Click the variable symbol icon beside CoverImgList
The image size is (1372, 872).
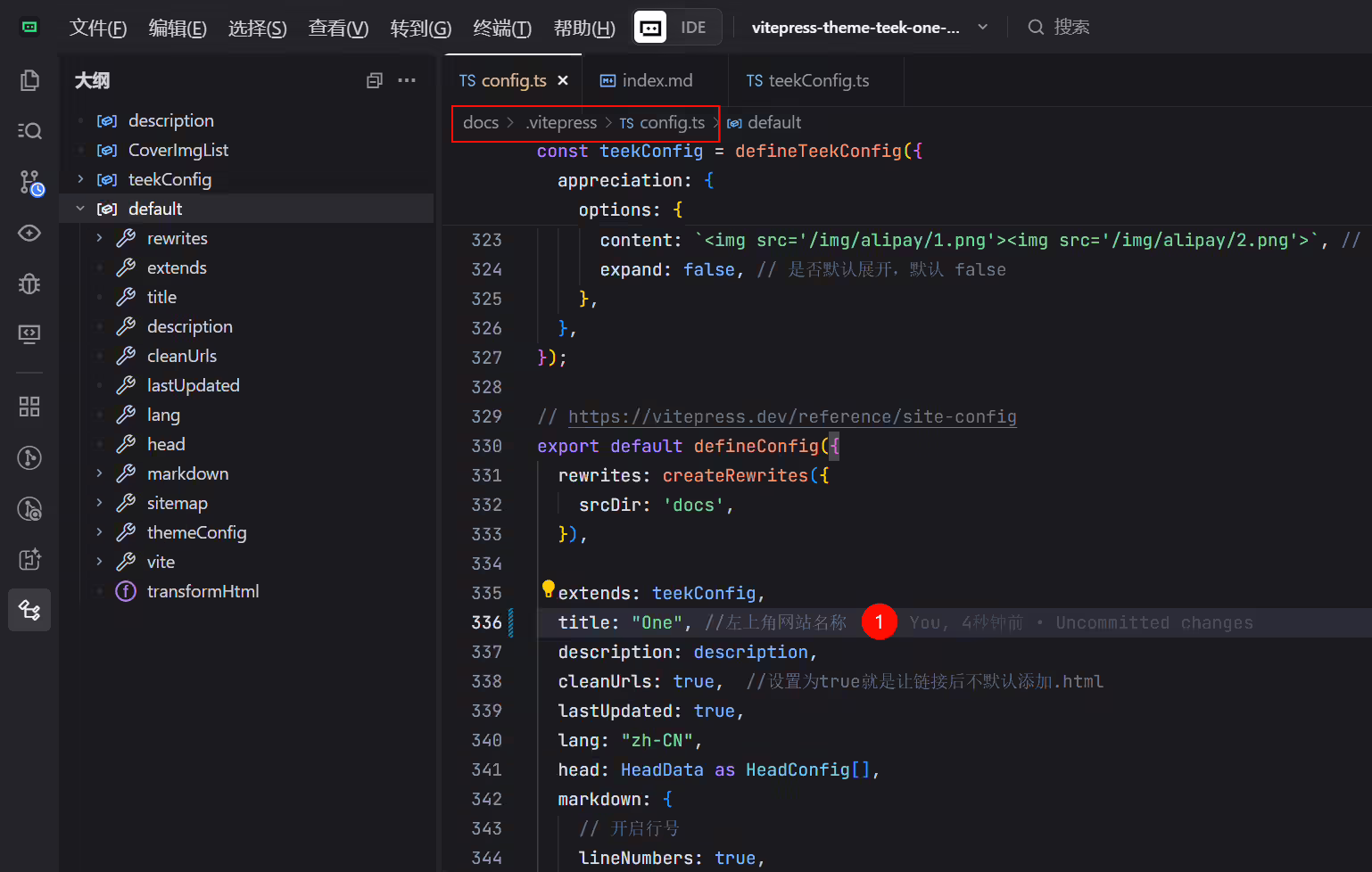pos(107,150)
